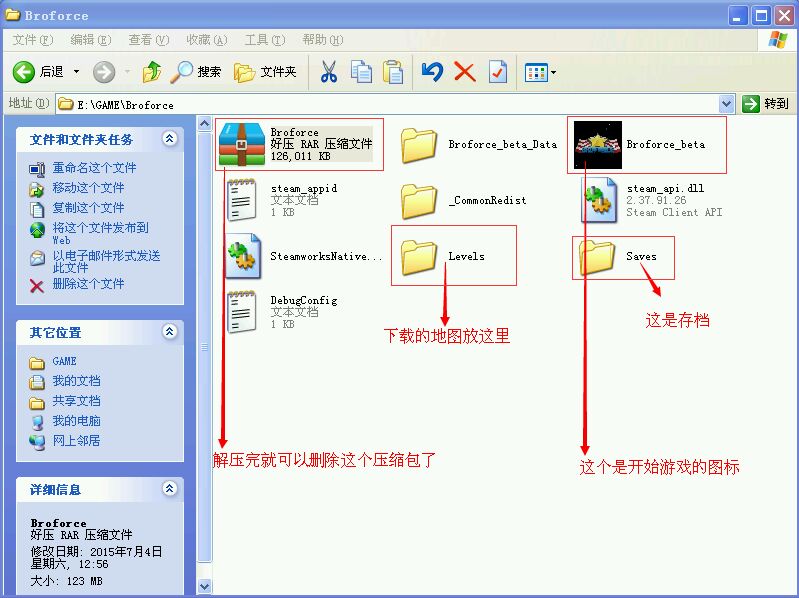Collapse the 详细信息 panel

[x=170, y=488]
